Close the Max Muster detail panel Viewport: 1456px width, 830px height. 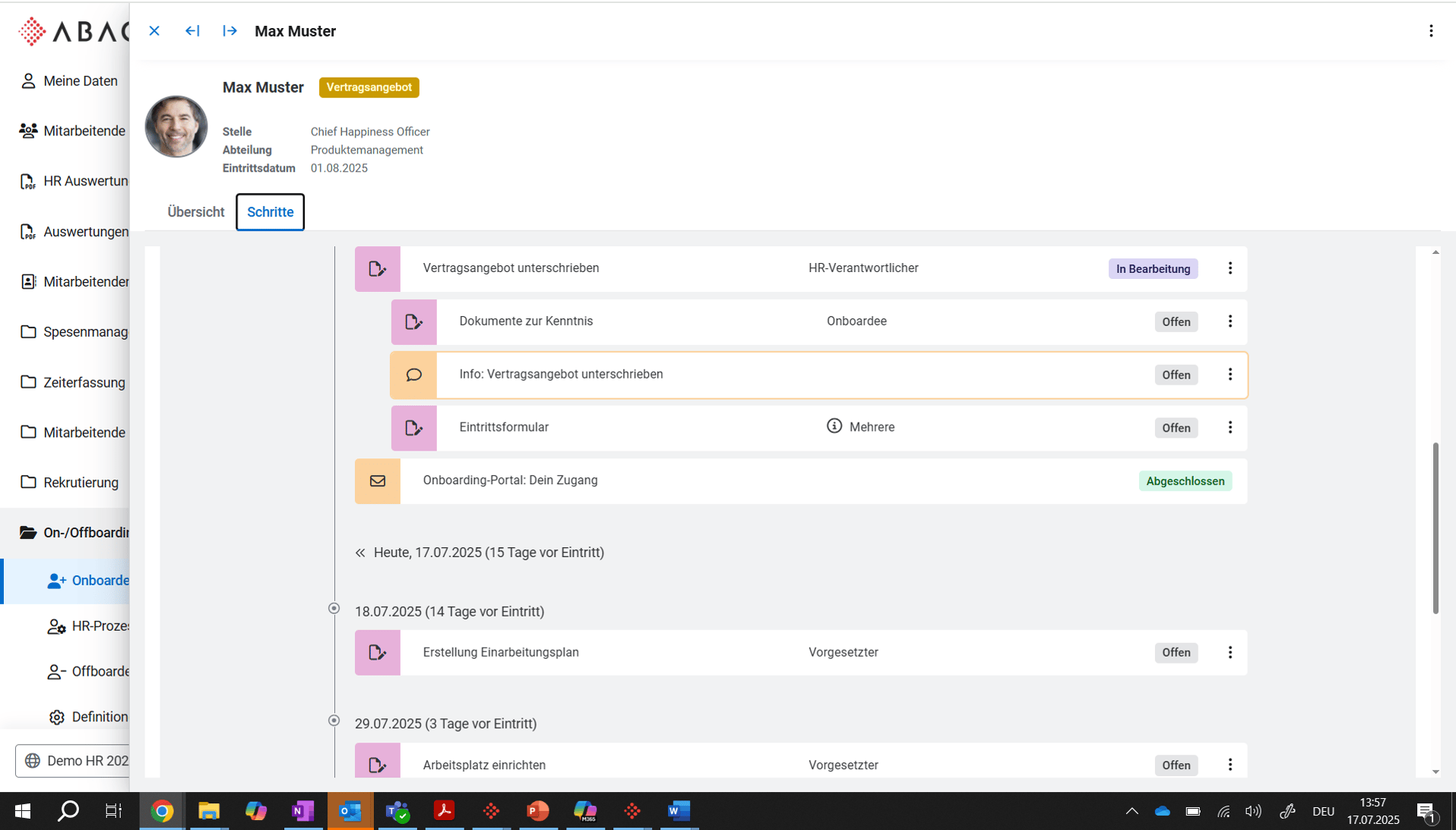[x=154, y=31]
